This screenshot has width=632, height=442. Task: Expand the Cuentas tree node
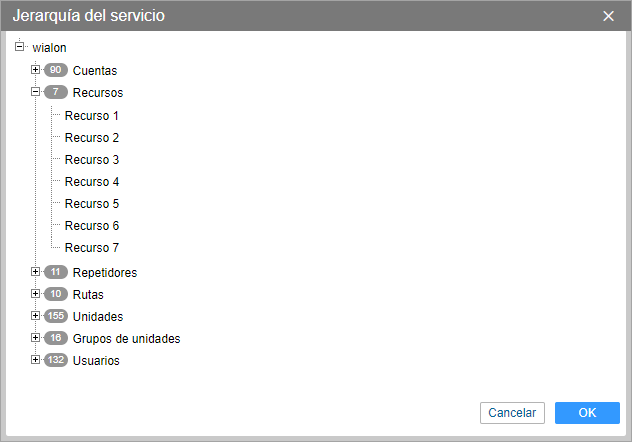pyautogui.click(x=35, y=70)
